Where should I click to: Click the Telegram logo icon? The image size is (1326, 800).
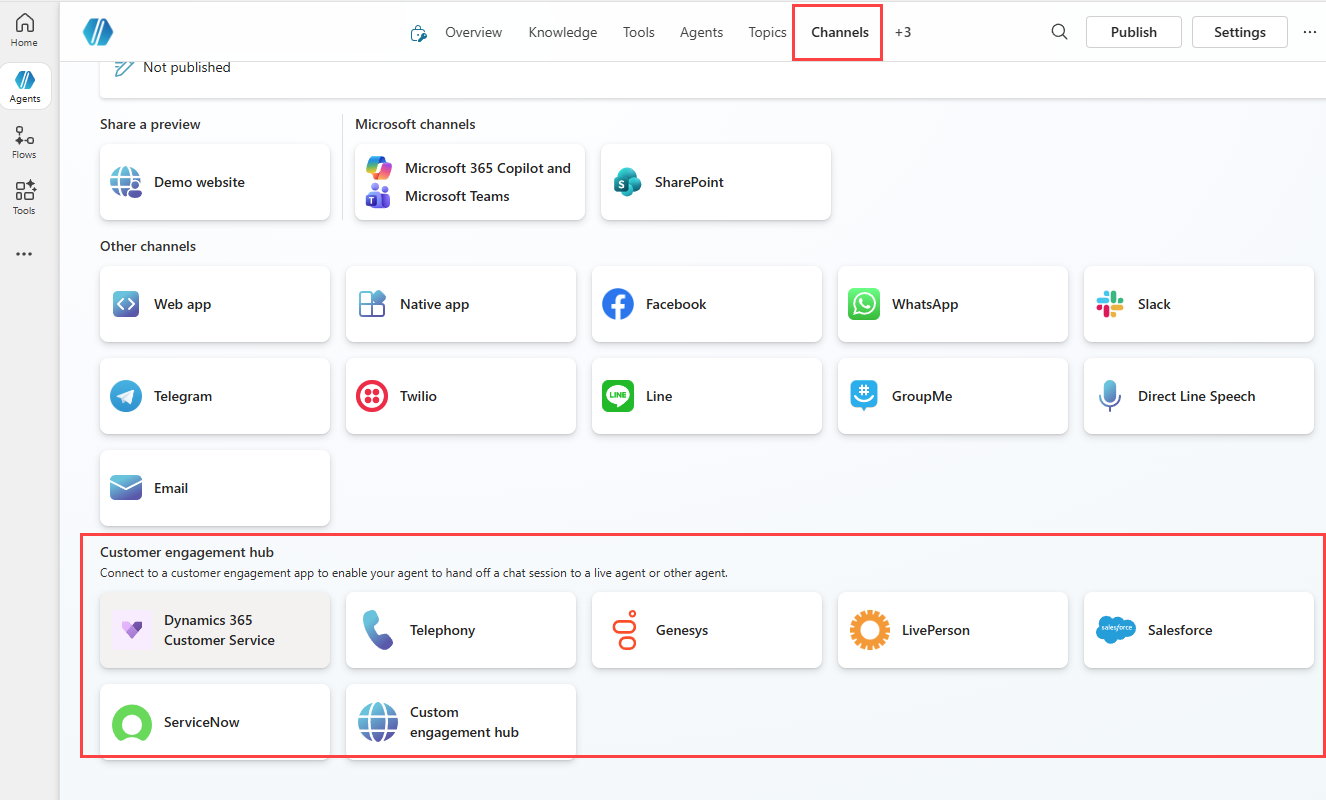(126, 396)
